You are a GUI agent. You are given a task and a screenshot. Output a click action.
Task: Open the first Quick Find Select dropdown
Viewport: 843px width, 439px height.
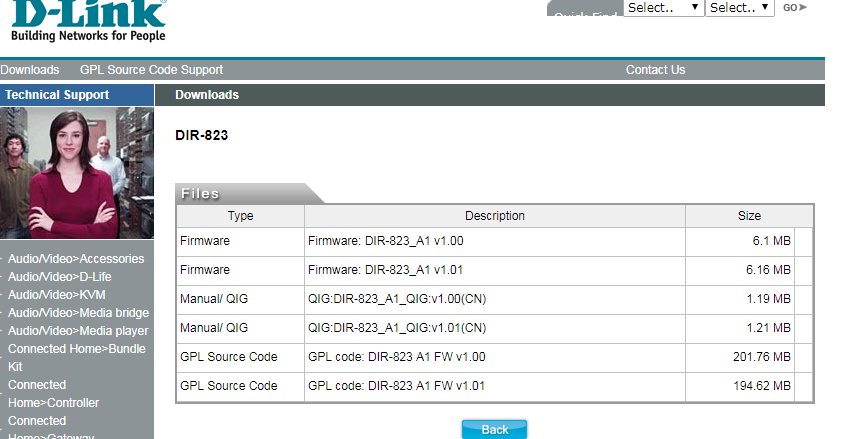tap(663, 8)
